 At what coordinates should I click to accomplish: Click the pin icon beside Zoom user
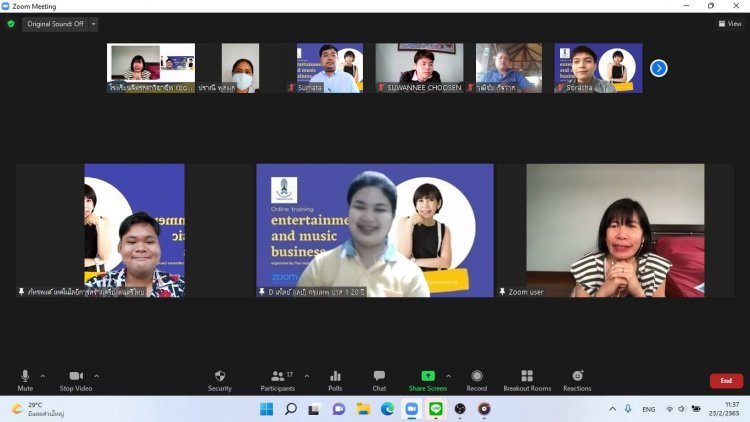[502, 291]
